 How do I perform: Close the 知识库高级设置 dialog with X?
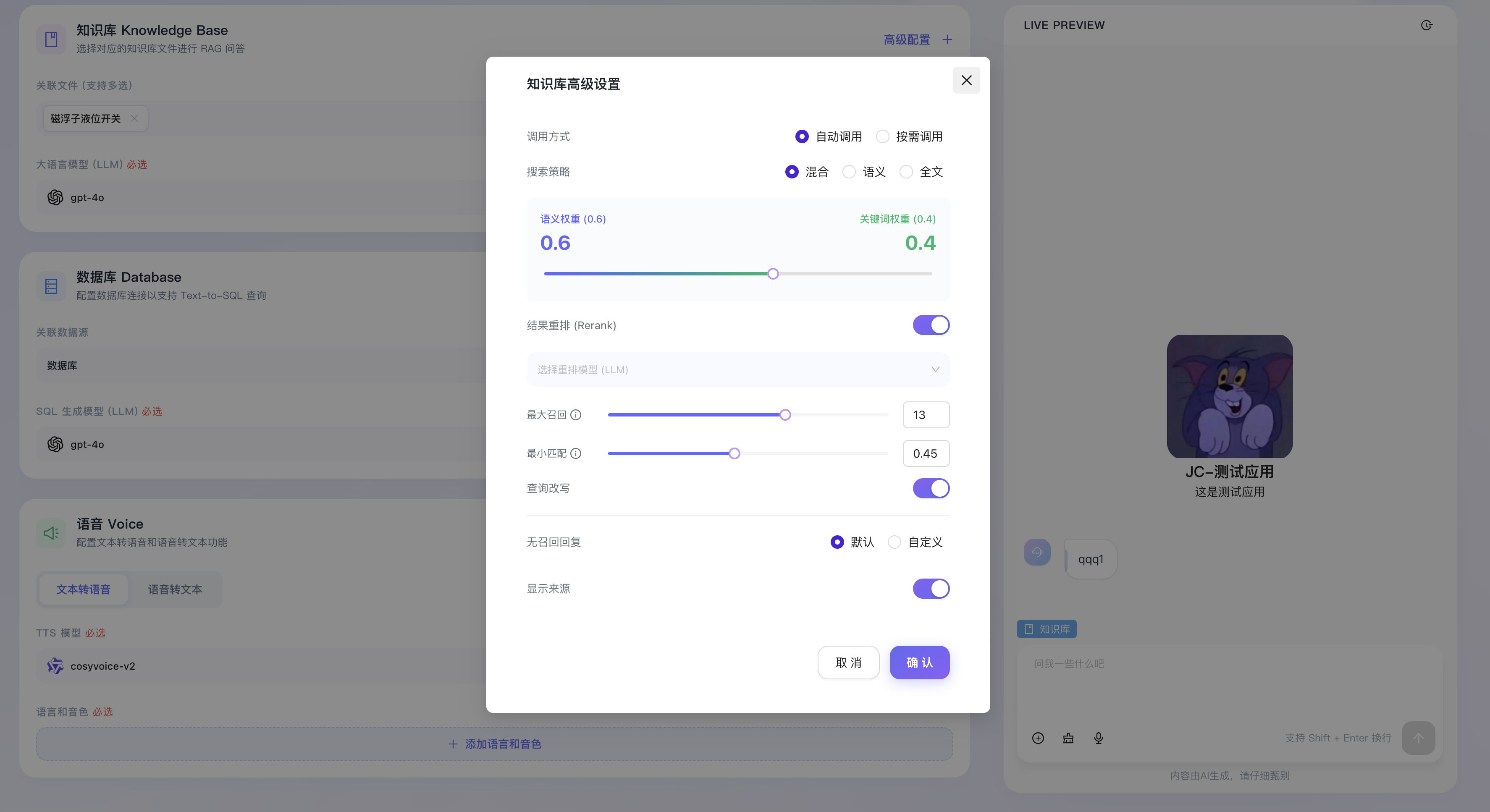(967, 80)
